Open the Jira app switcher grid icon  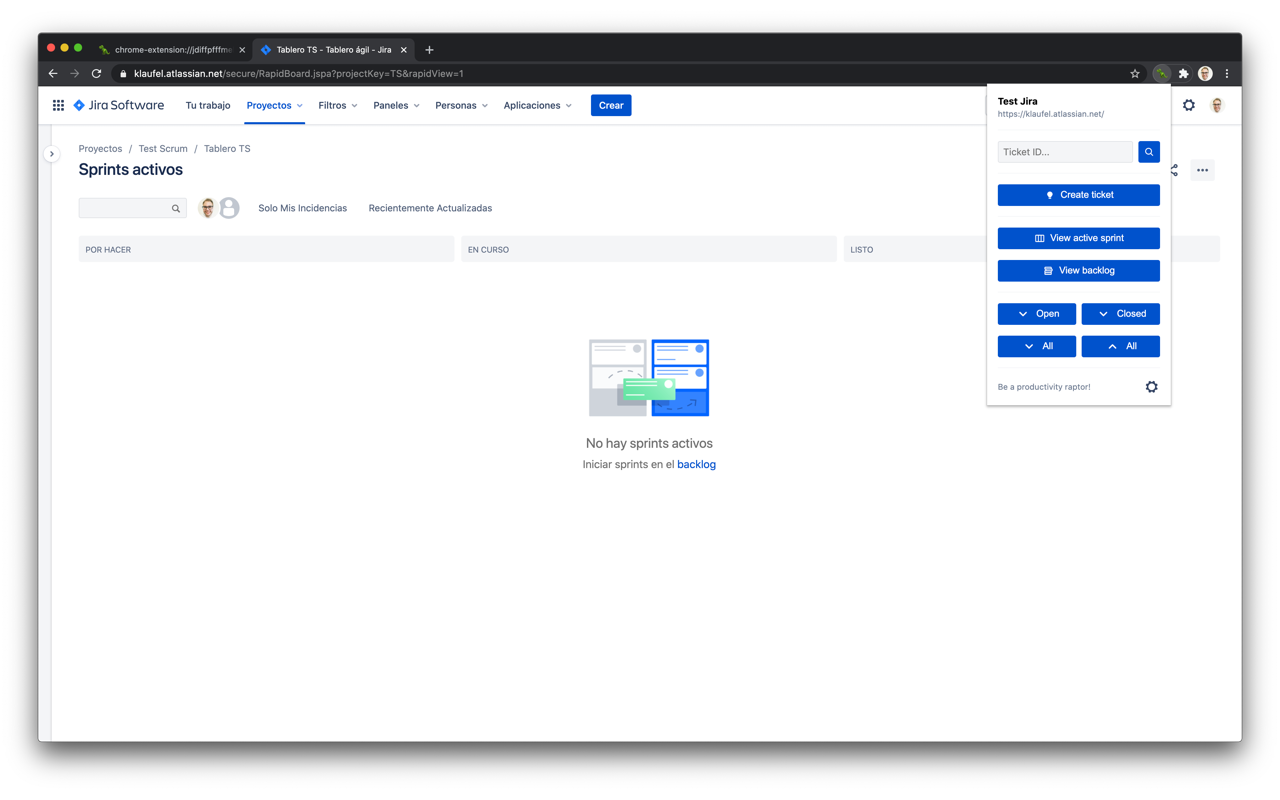pyautogui.click(x=58, y=105)
